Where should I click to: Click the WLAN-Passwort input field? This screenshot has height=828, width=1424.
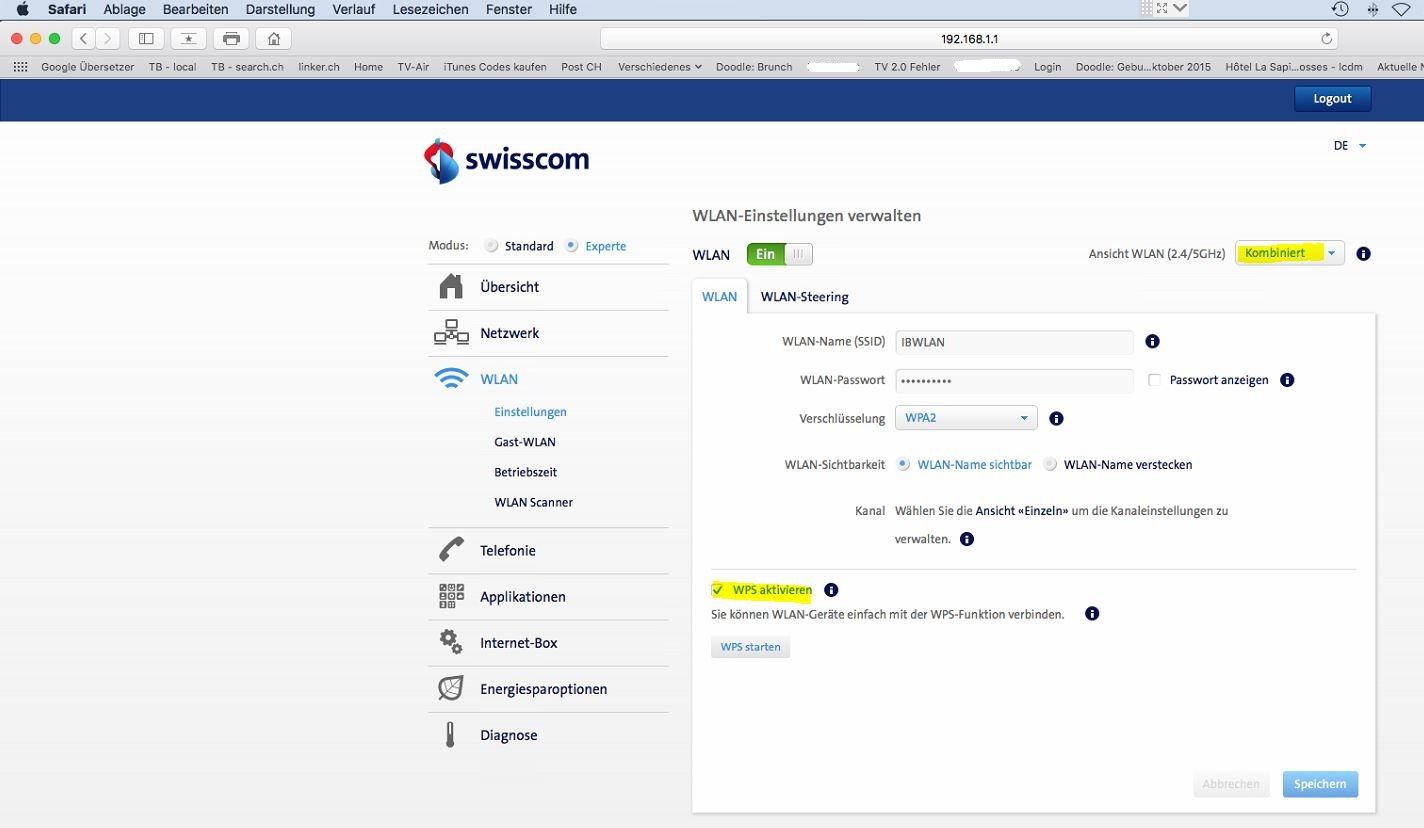point(1014,380)
